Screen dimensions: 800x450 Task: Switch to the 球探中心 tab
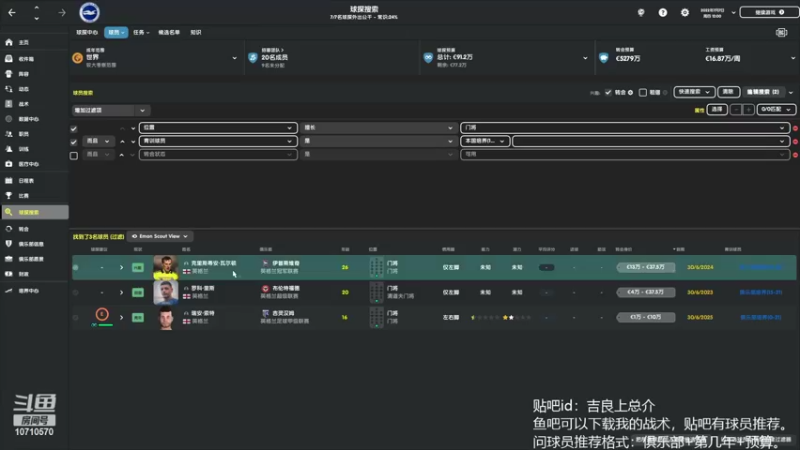[x=87, y=32]
